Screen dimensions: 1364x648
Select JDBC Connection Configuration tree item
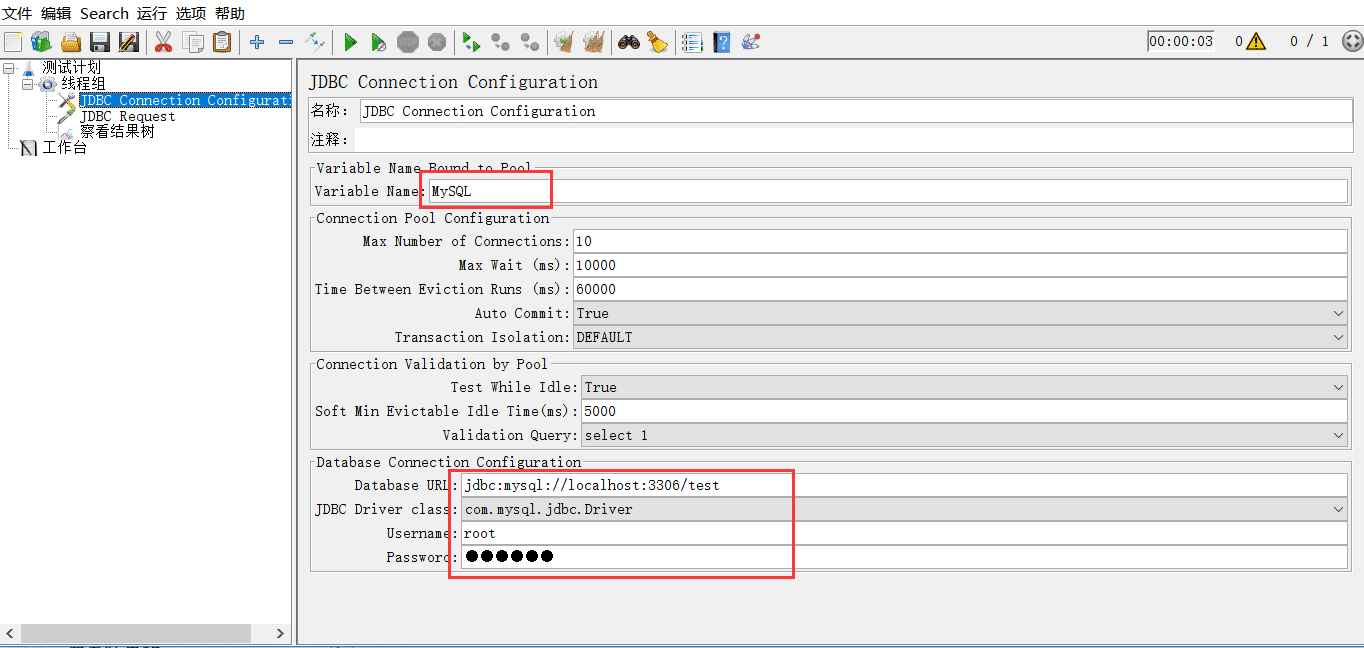(185, 100)
